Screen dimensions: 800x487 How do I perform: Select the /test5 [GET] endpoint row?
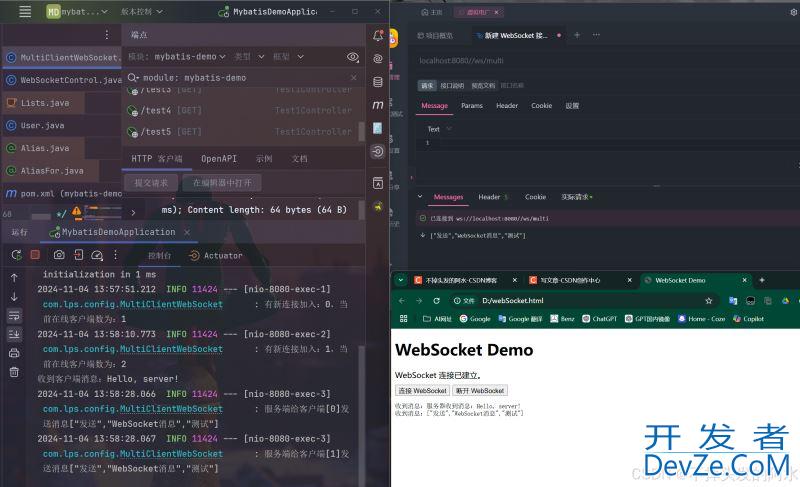click(241, 132)
